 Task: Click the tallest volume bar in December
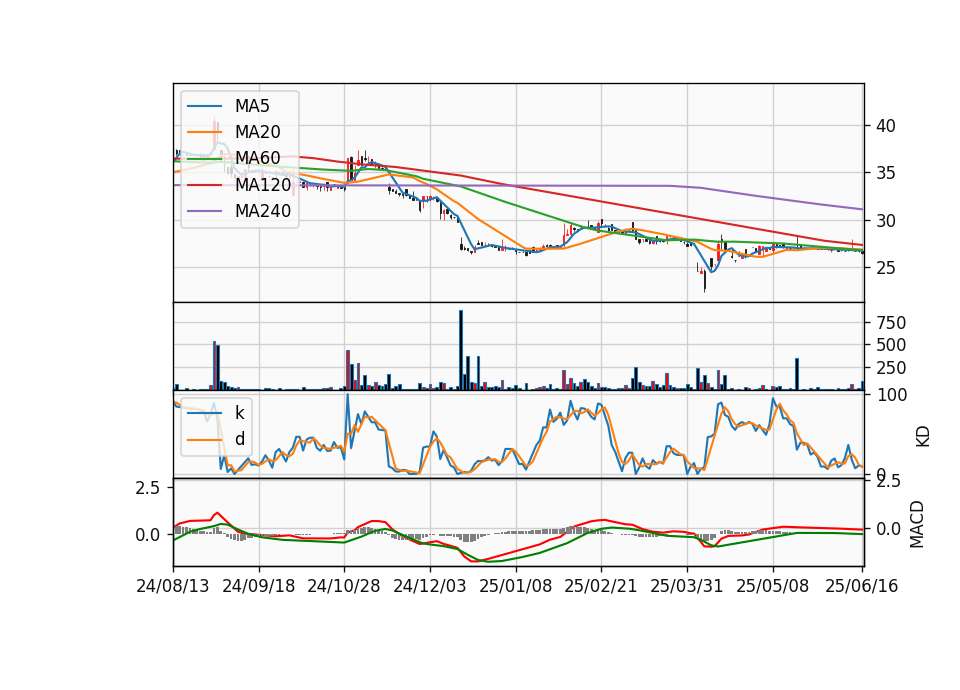pos(461,350)
